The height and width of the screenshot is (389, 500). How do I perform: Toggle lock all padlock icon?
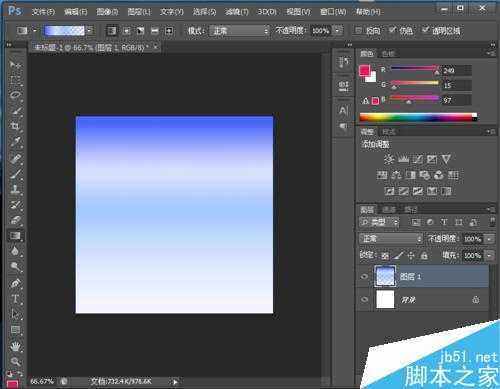click(424, 256)
